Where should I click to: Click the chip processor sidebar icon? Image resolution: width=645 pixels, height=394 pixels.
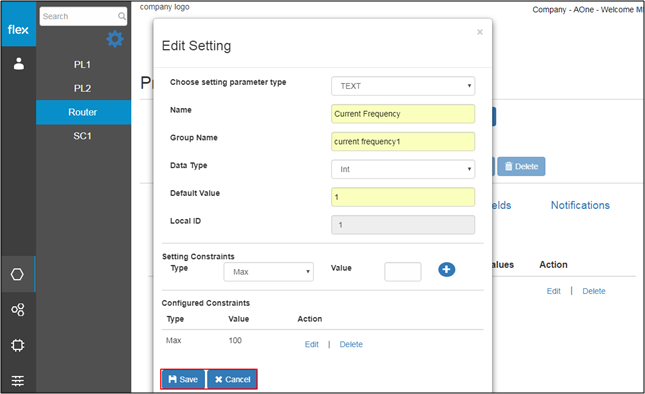(x=18, y=345)
